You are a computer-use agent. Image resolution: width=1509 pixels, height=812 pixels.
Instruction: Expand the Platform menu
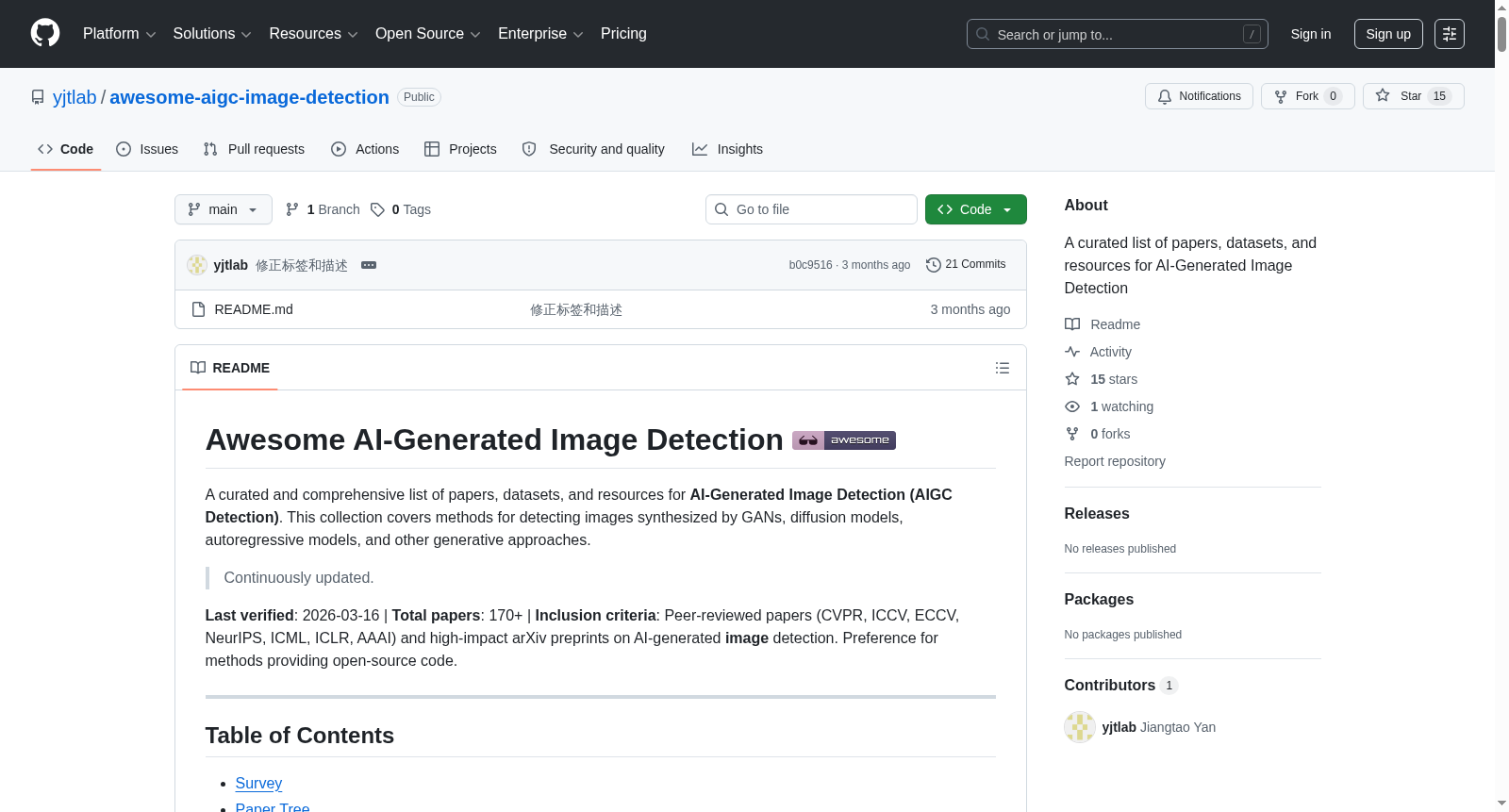tap(119, 34)
